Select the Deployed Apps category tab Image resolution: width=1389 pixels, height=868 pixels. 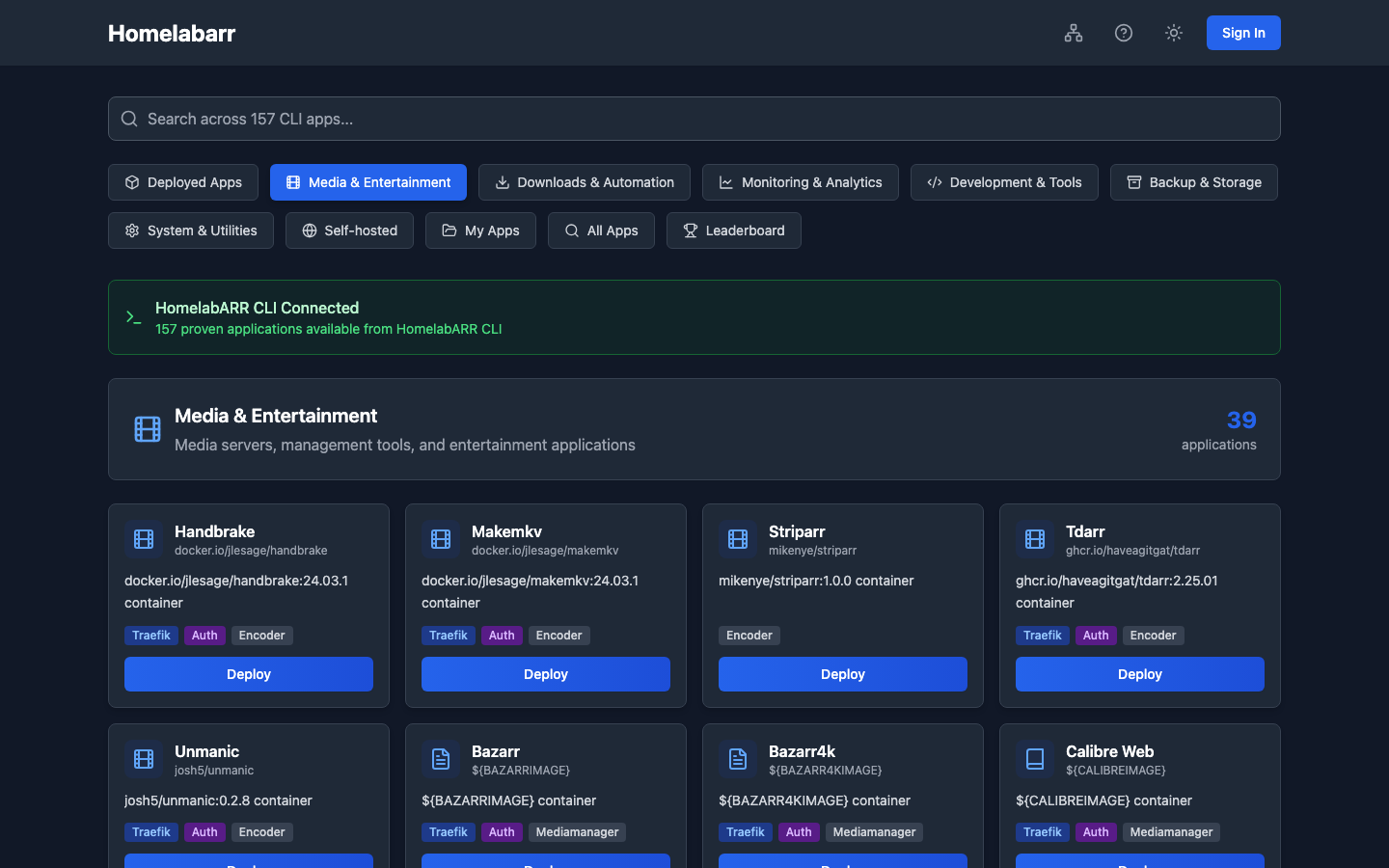(183, 182)
